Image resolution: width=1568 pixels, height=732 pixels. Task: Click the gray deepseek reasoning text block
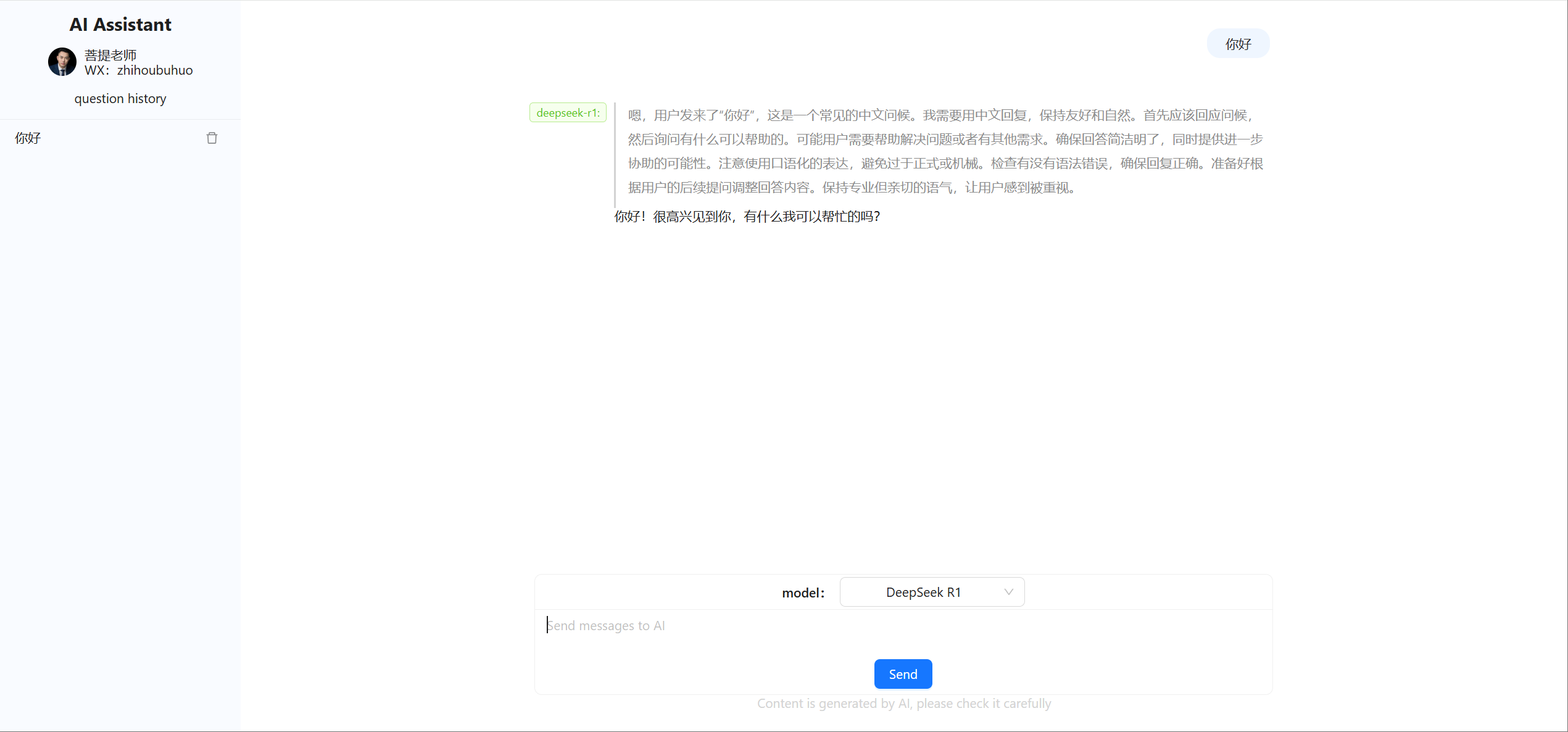[x=944, y=151]
